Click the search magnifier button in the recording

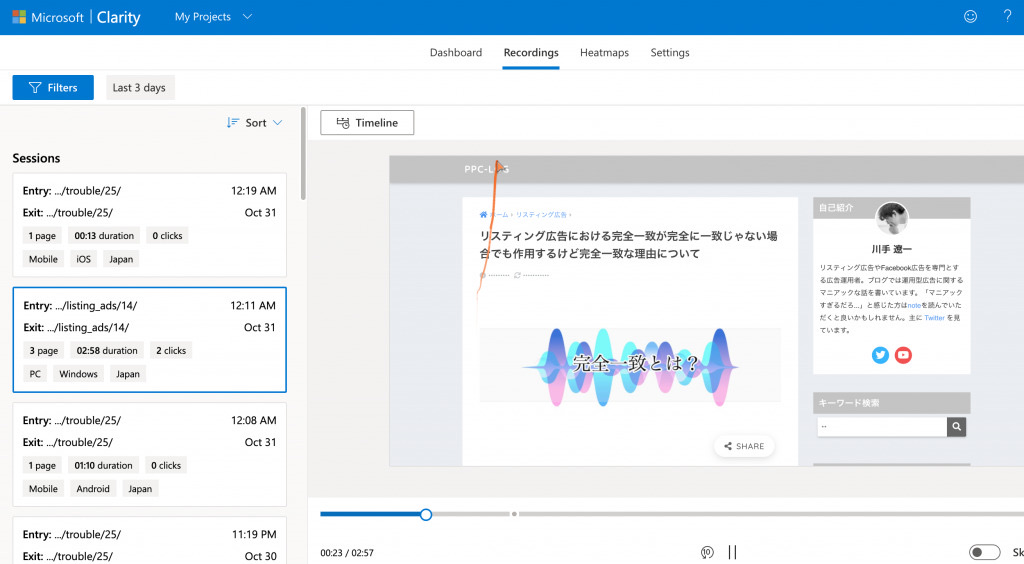pyautogui.click(x=956, y=426)
